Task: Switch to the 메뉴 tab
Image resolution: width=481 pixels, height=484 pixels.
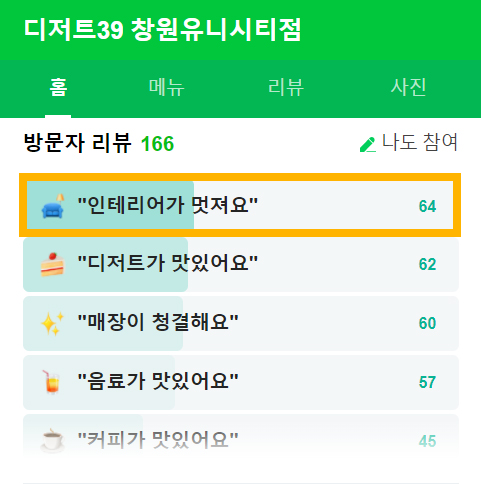Action: 167,88
